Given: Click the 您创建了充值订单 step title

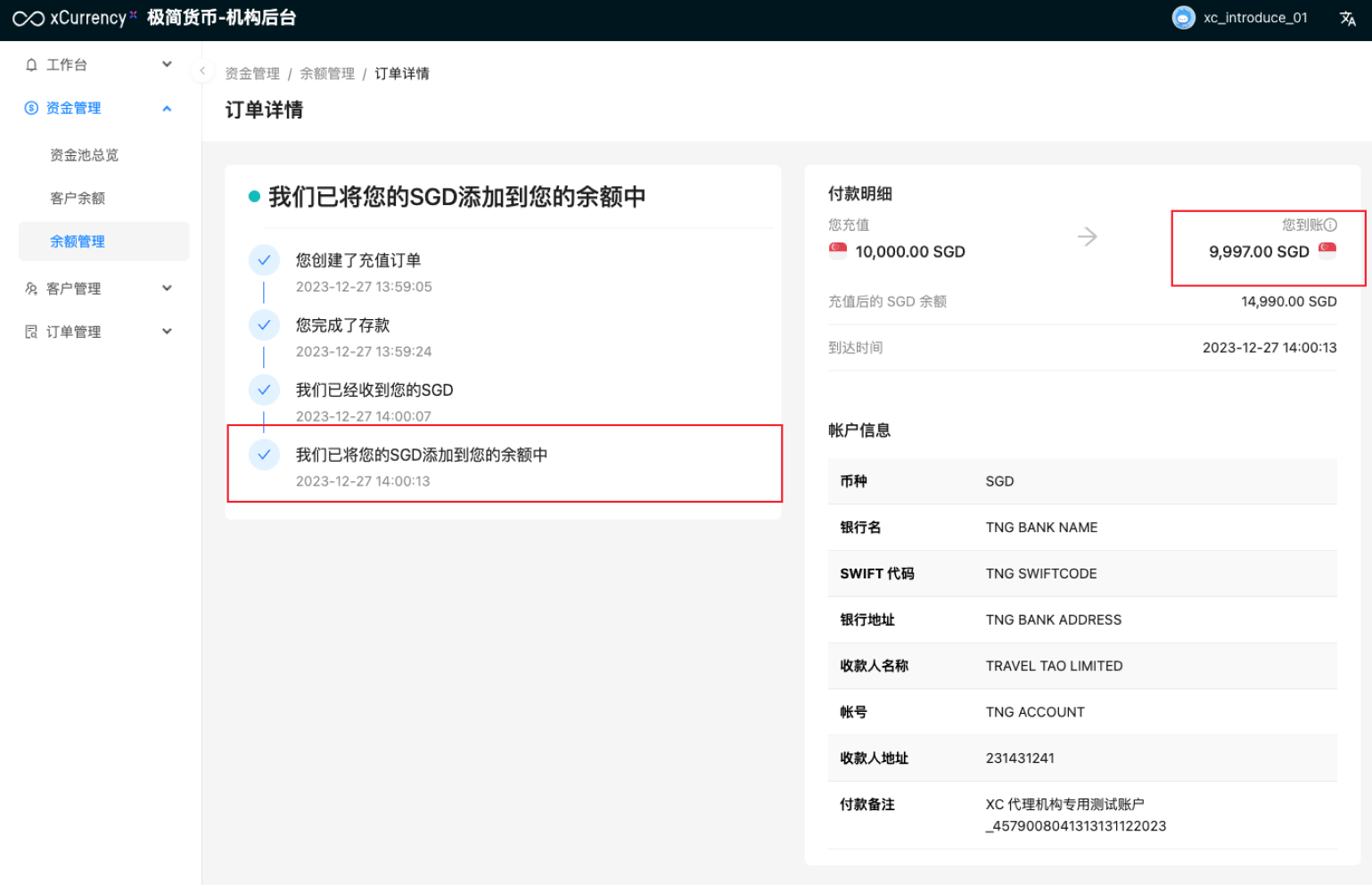Looking at the screenshot, I should (358, 260).
